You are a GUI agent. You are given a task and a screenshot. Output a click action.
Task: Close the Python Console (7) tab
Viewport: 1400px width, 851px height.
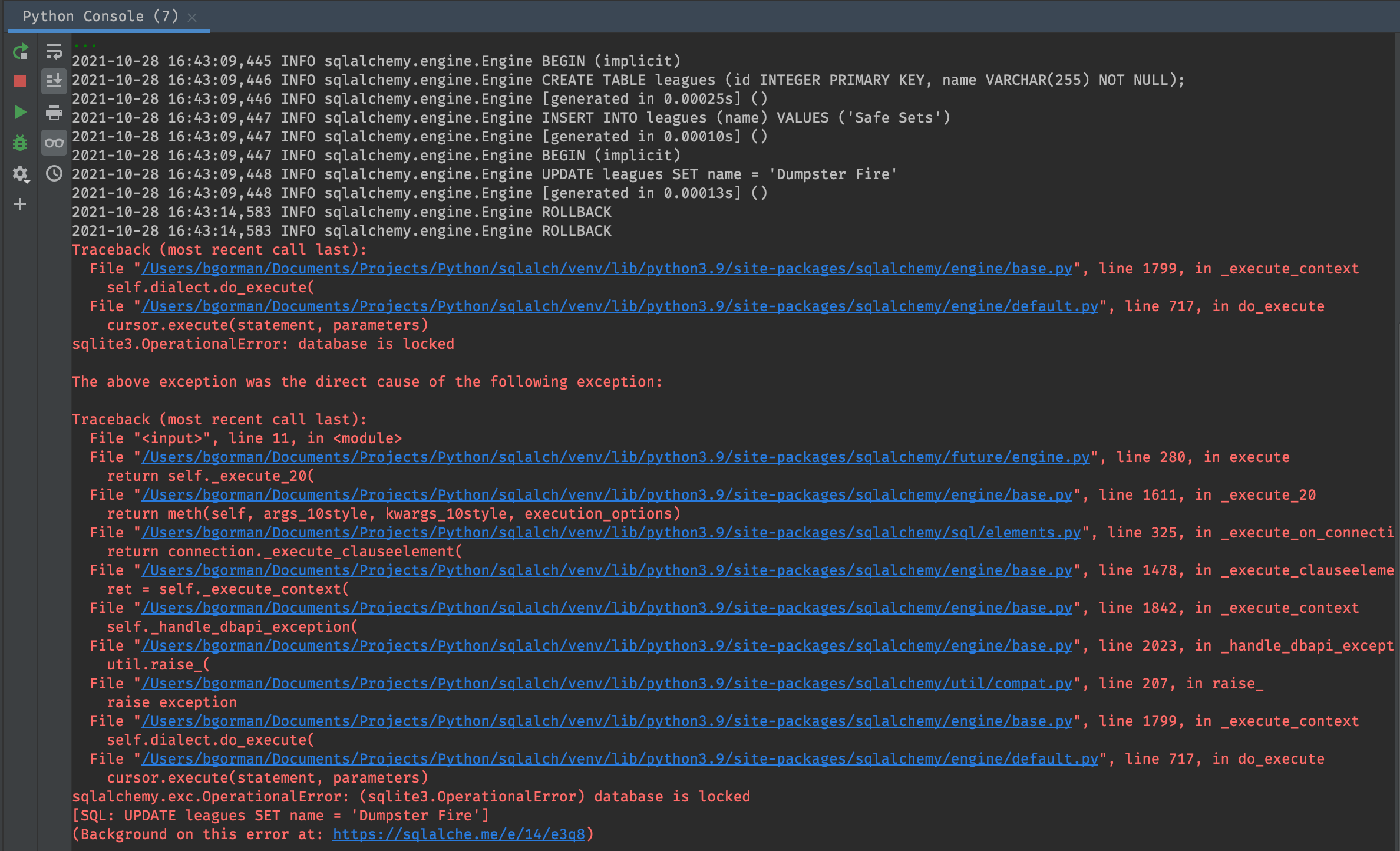coord(192,18)
